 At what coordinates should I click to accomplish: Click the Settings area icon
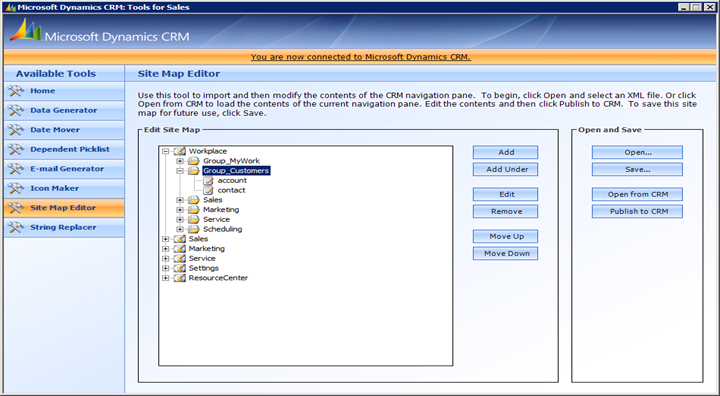[180, 268]
